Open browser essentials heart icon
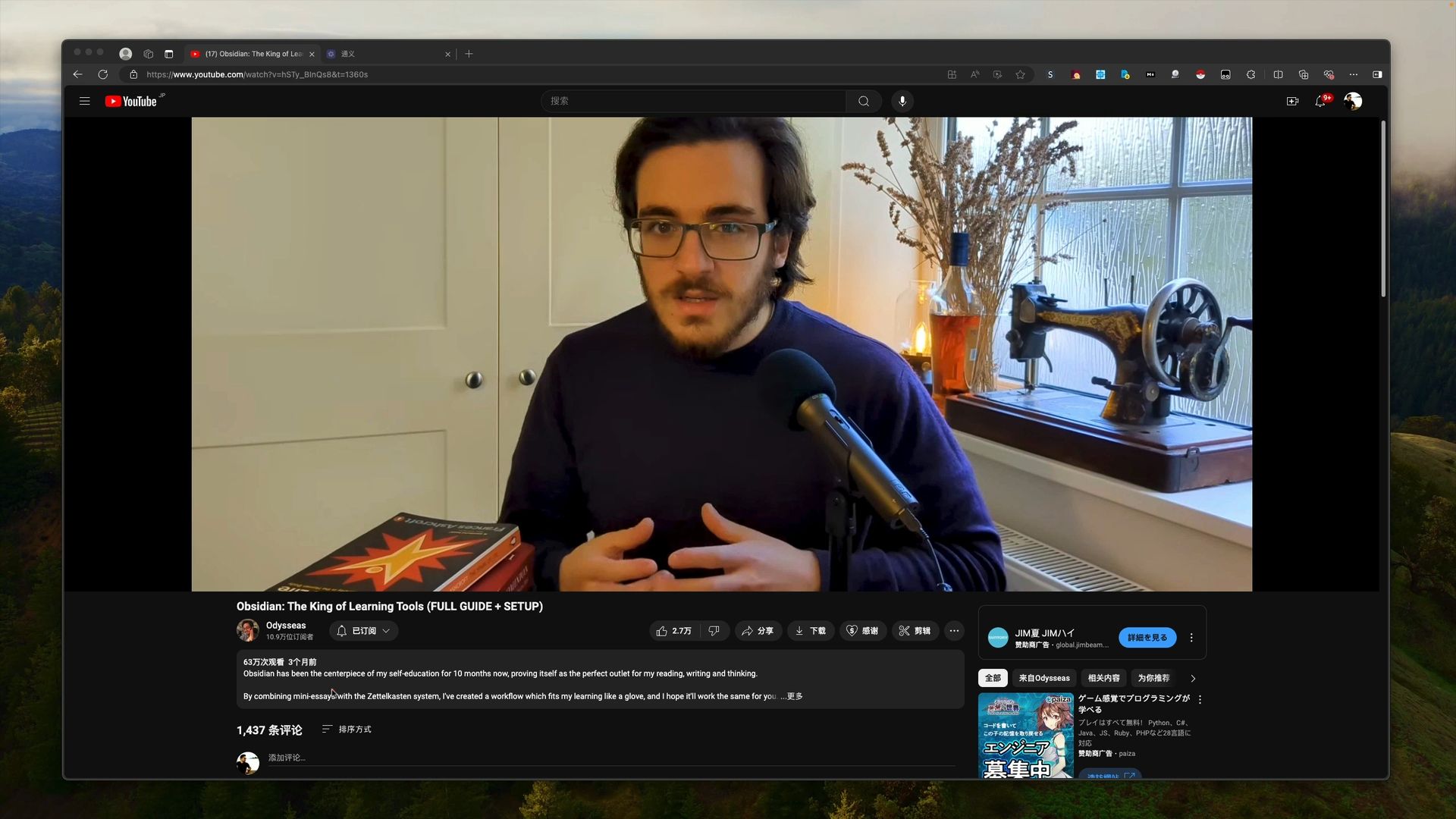This screenshot has height=819, width=1456. 1329,74
